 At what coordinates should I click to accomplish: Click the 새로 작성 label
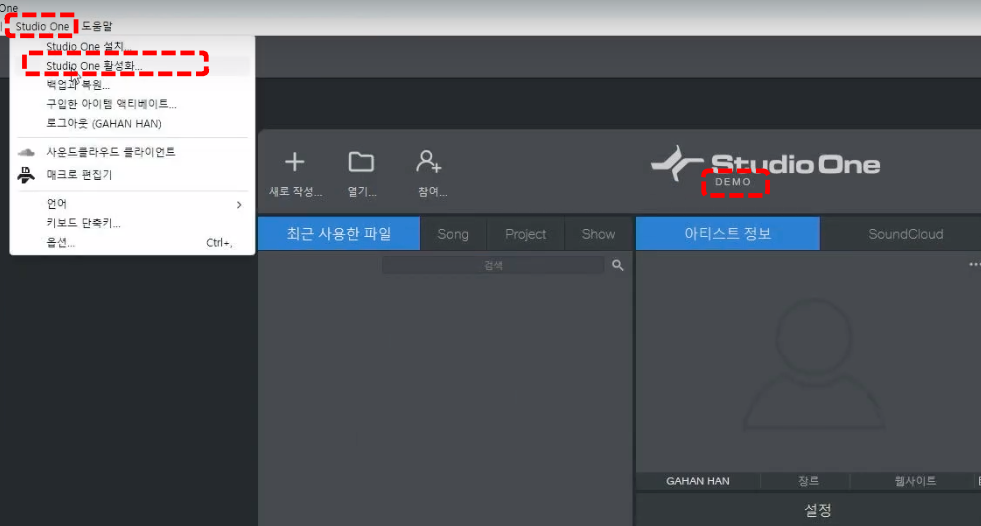295,192
